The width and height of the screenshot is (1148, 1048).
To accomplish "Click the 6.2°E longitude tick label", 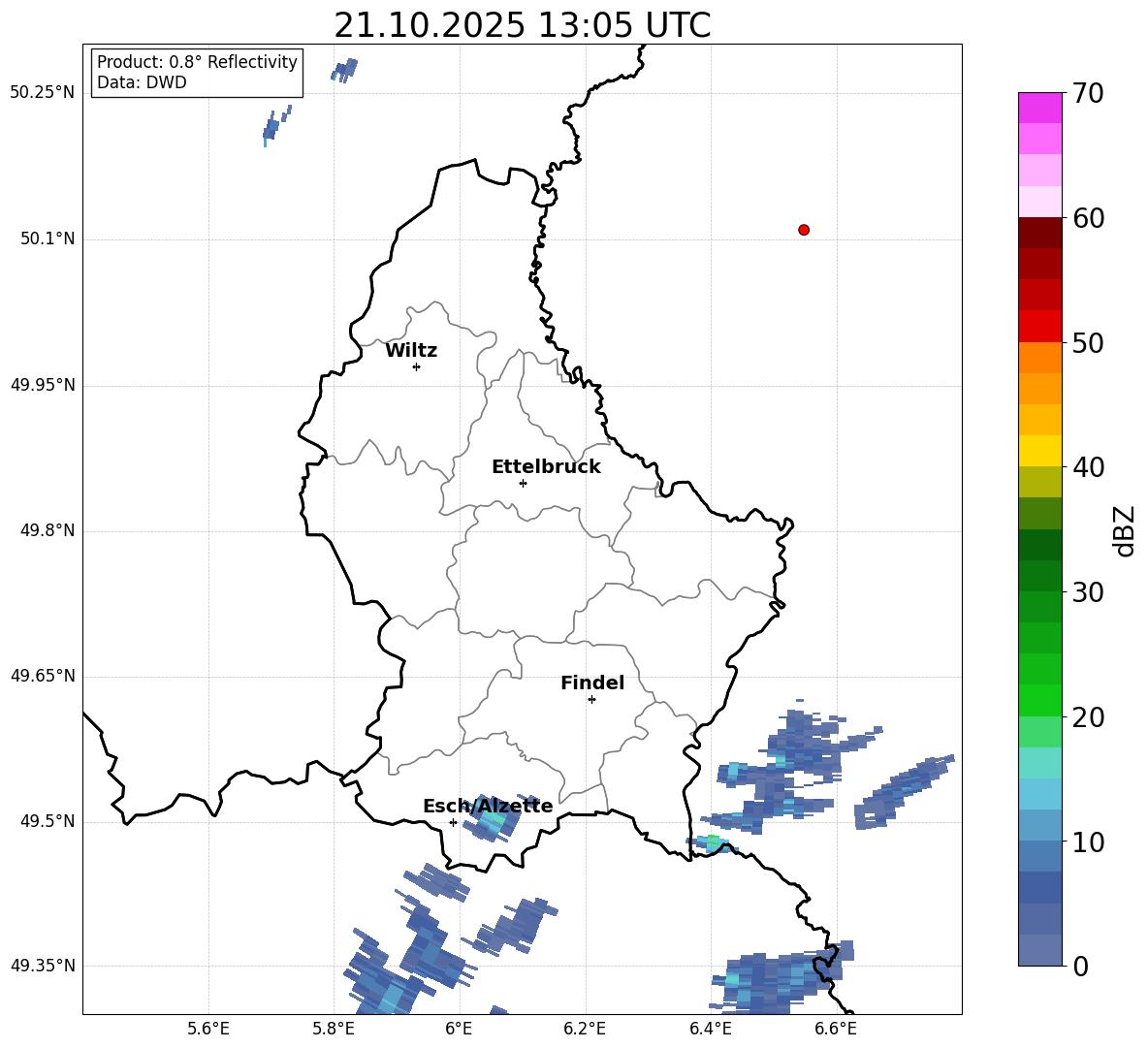I will click(x=585, y=1029).
